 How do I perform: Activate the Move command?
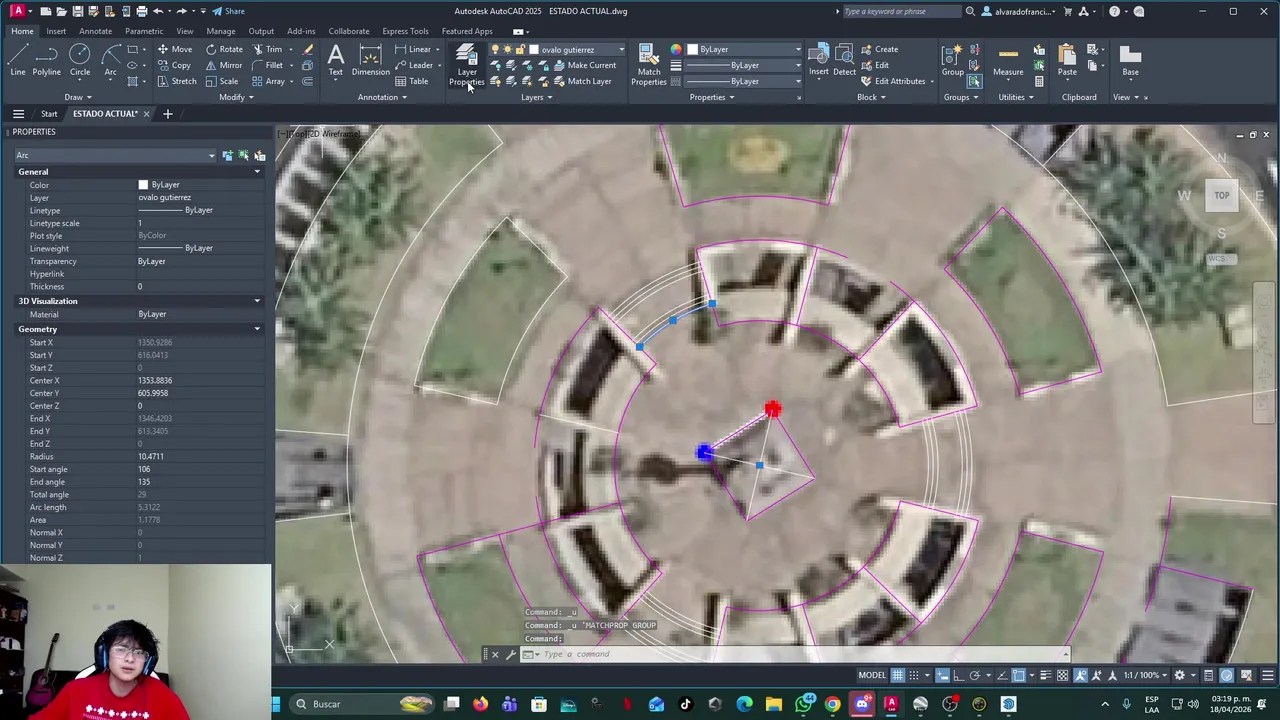[x=174, y=49]
